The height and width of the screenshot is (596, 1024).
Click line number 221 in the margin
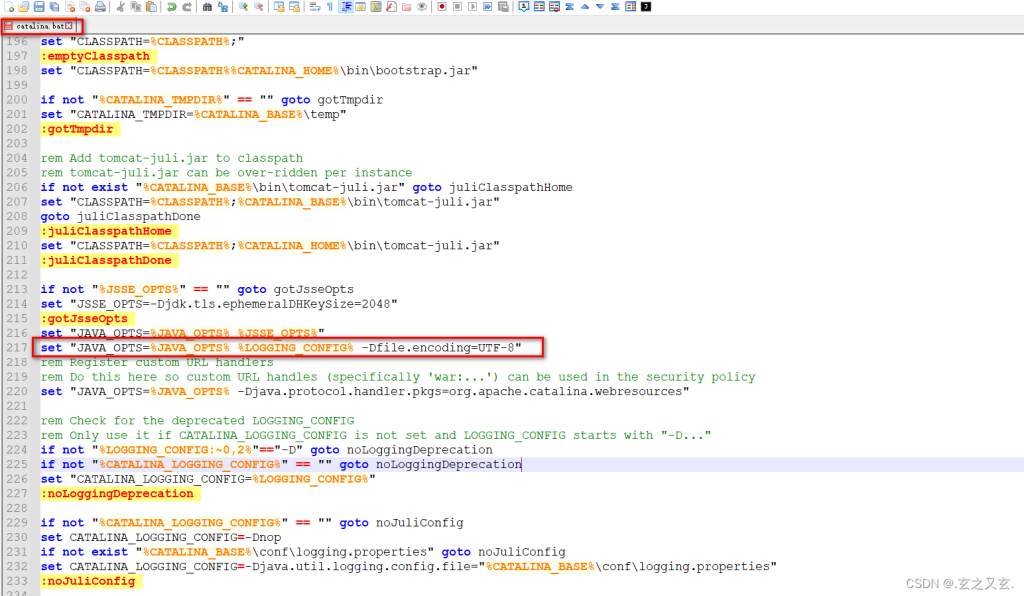[17, 406]
